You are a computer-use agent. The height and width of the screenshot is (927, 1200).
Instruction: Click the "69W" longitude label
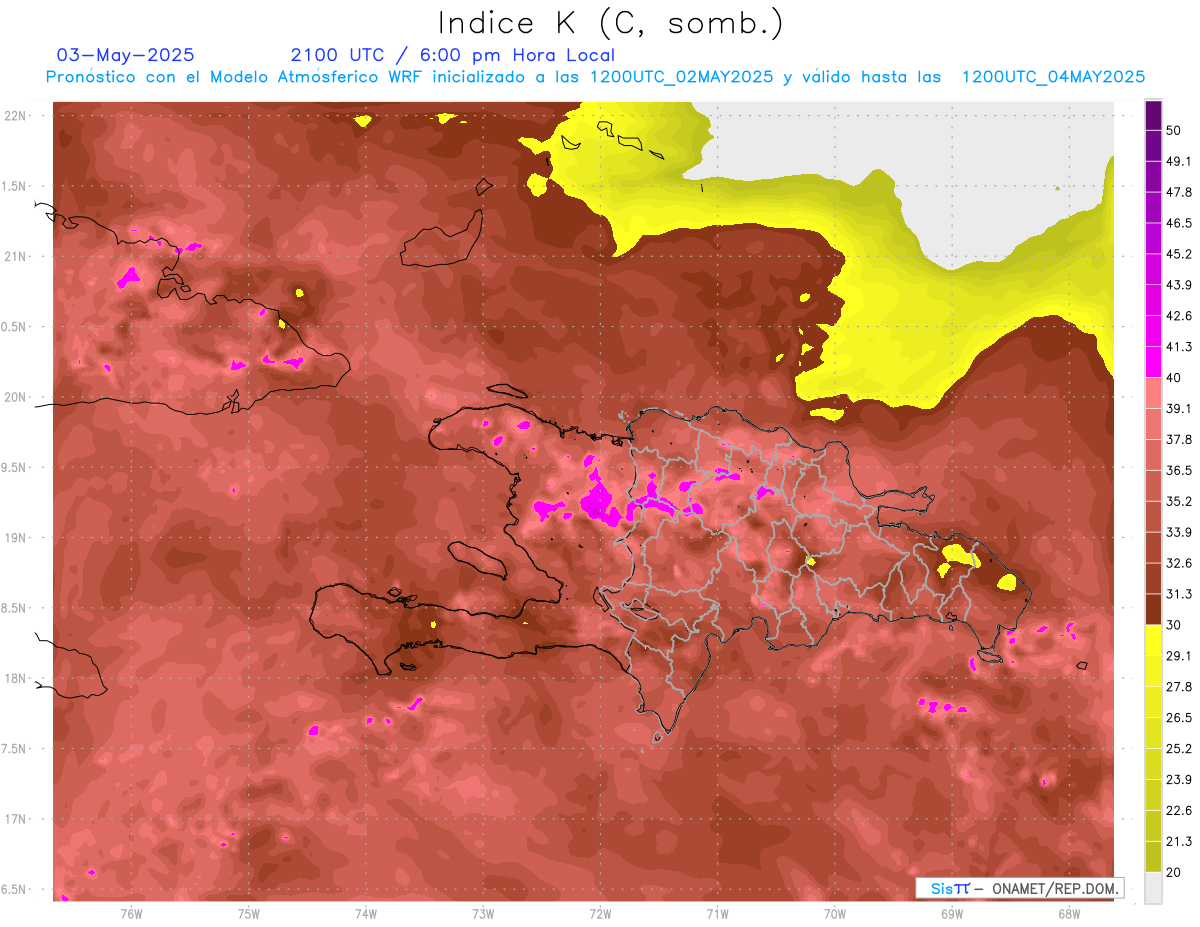tap(952, 912)
